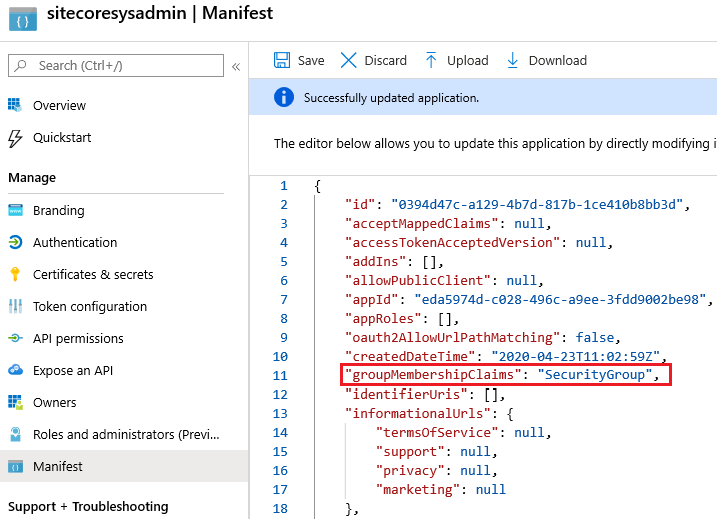Click the "marketing": null line

tap(440, 489)
